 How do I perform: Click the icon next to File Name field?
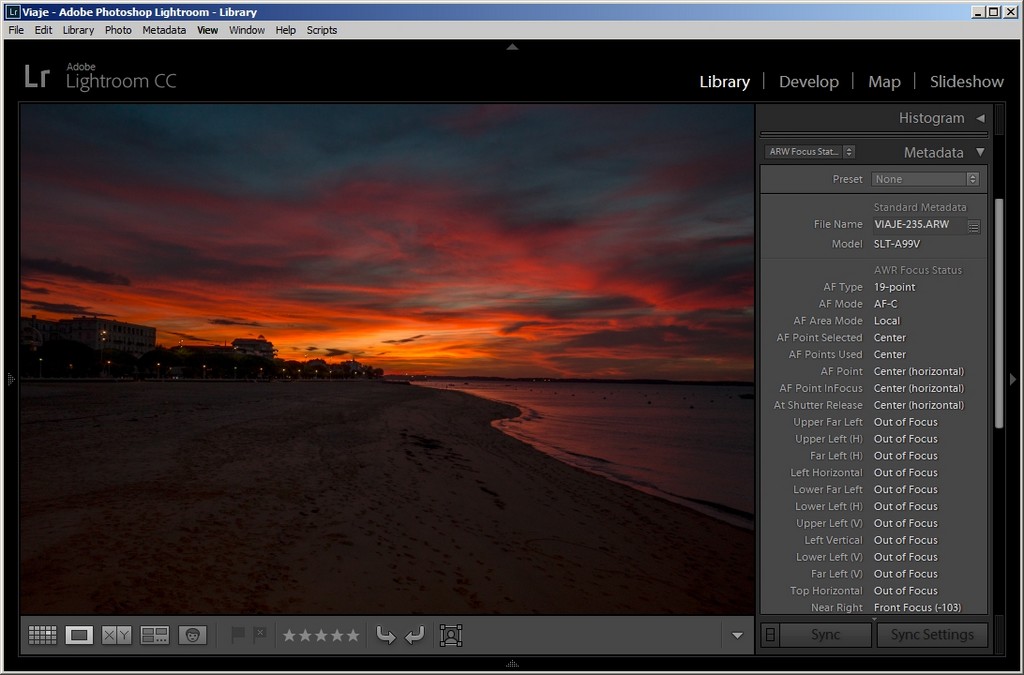point(974,226)
